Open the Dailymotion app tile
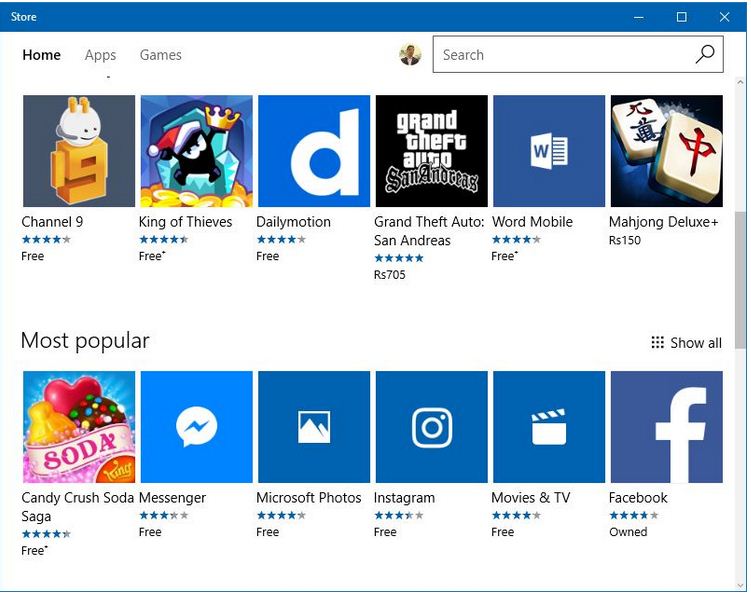Viewport: 751px width, 593px height. [314, 151]
